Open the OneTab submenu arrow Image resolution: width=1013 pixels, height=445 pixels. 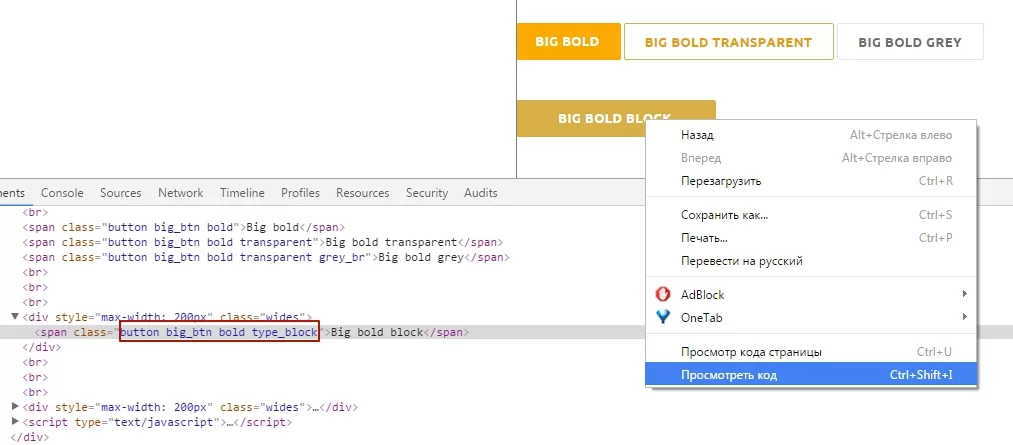coord(965,317)
